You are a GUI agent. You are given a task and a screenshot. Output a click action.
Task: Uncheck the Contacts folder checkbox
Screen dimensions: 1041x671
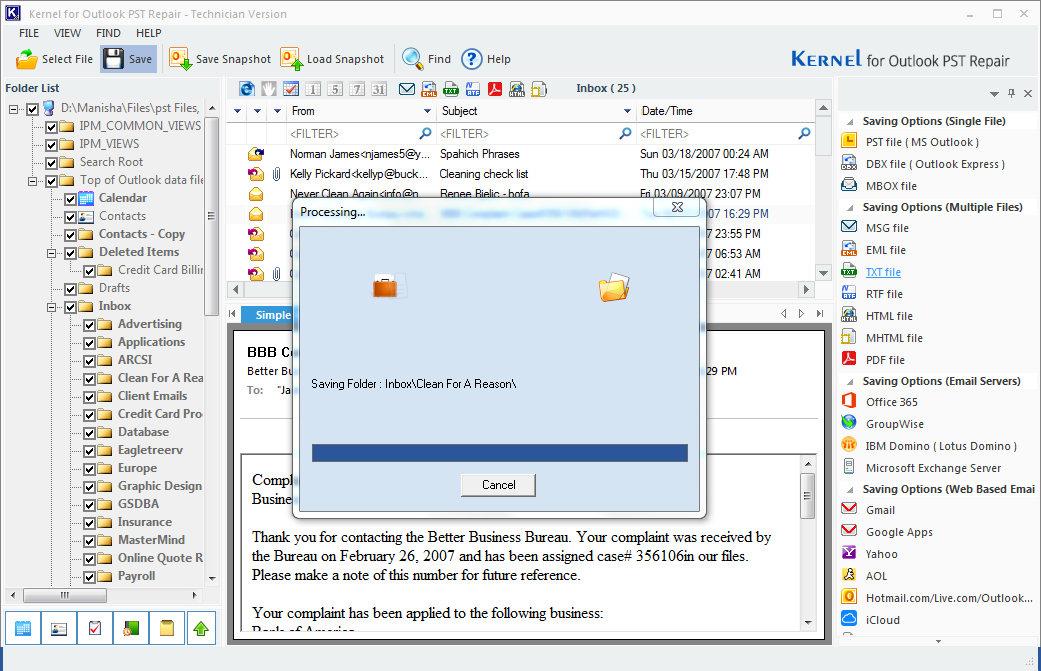click(x=70, y=216)
